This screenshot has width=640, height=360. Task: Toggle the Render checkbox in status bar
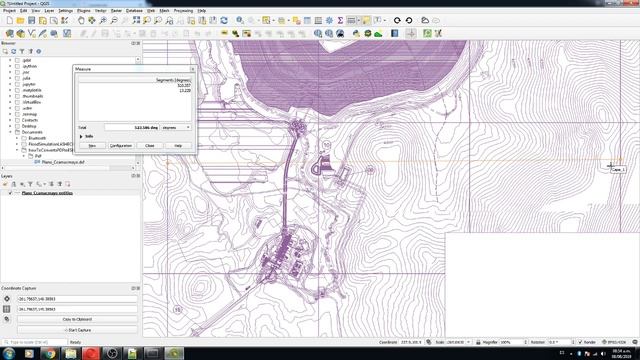(x=580, y=342)
